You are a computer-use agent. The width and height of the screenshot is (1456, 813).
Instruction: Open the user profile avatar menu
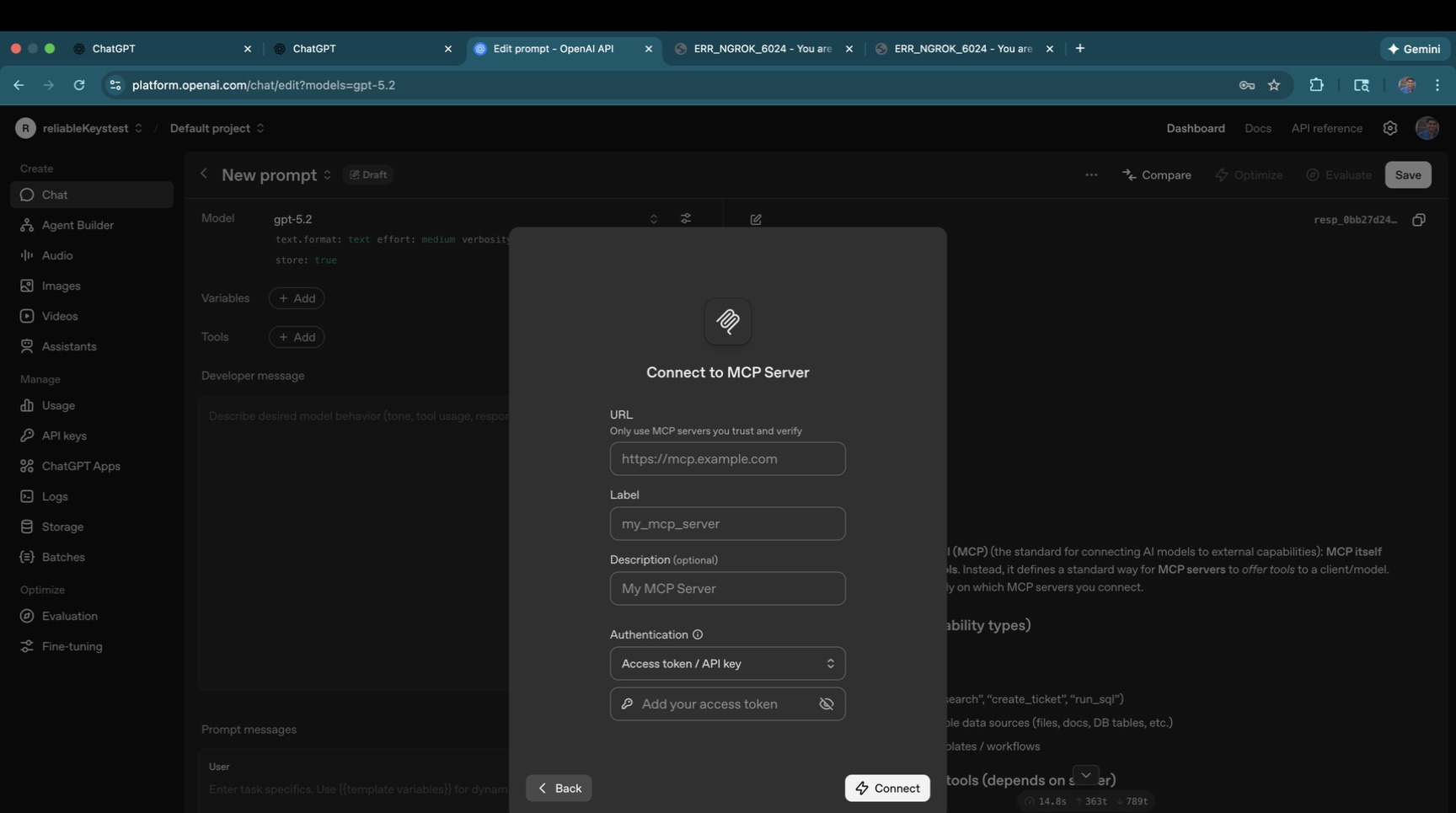pyautogui.click(x=1427, y=128)
